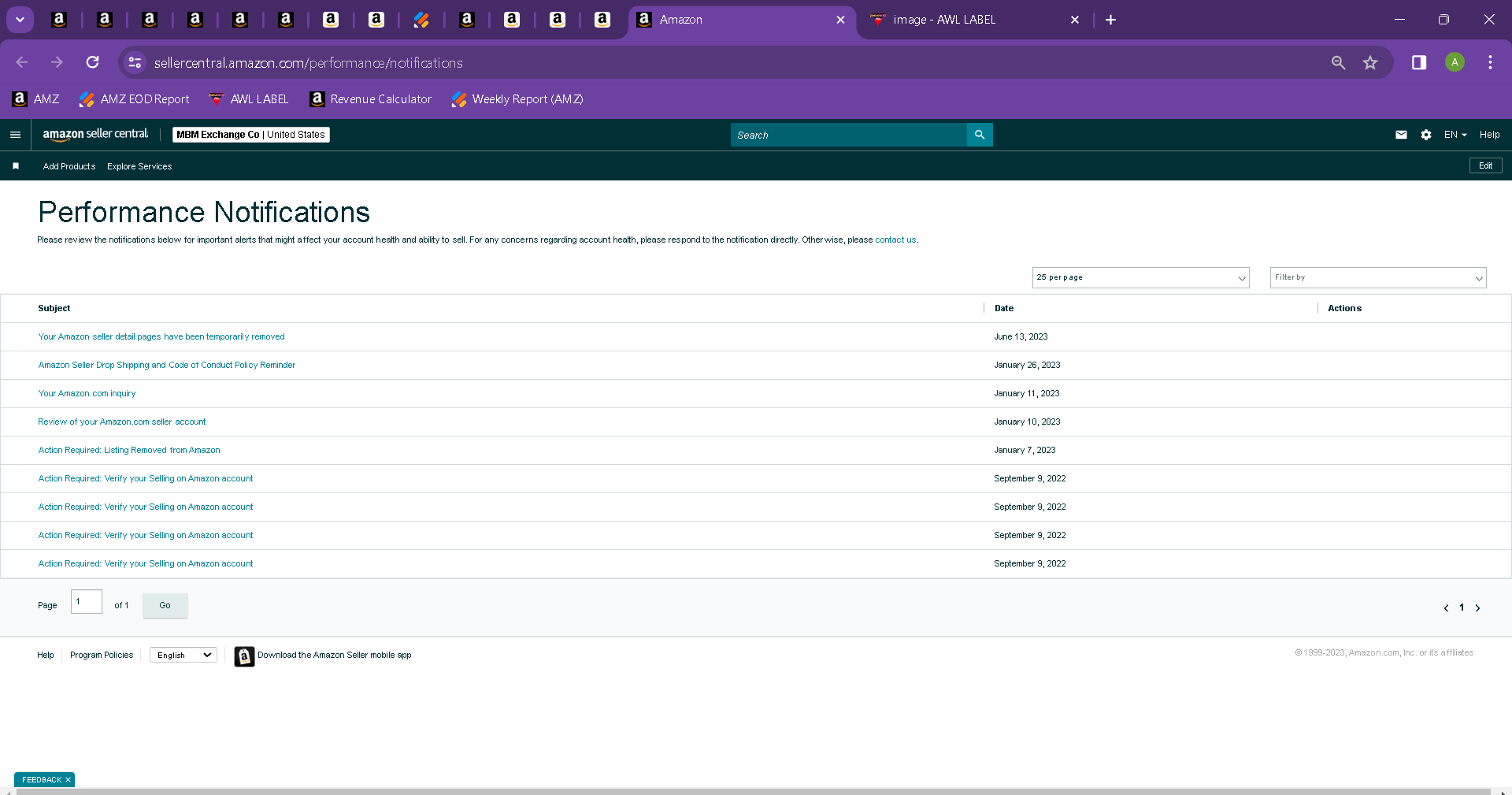Image resolution: width=1512 pixels, height=795 pixels.
Task: Go to the next page with right chevron
Action: point(1477,607)
